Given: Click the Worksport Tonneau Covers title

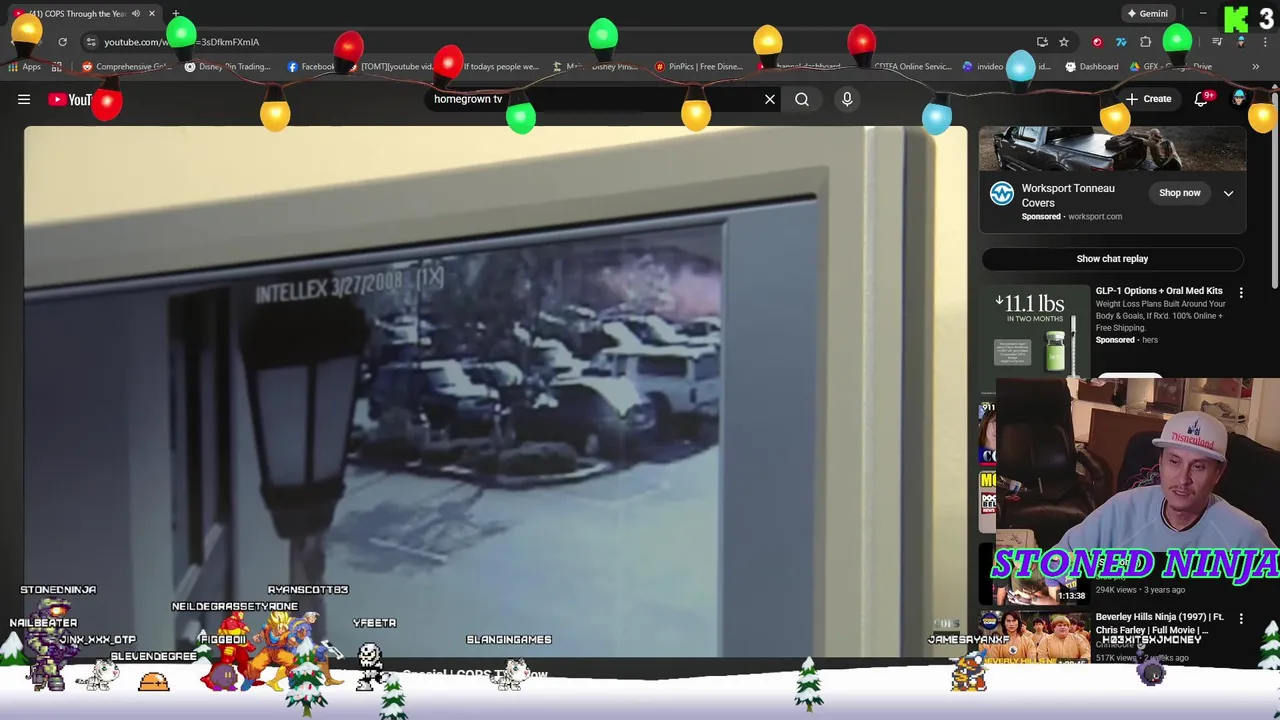Looking at the screenshot, I should (x=1068, y=195).
